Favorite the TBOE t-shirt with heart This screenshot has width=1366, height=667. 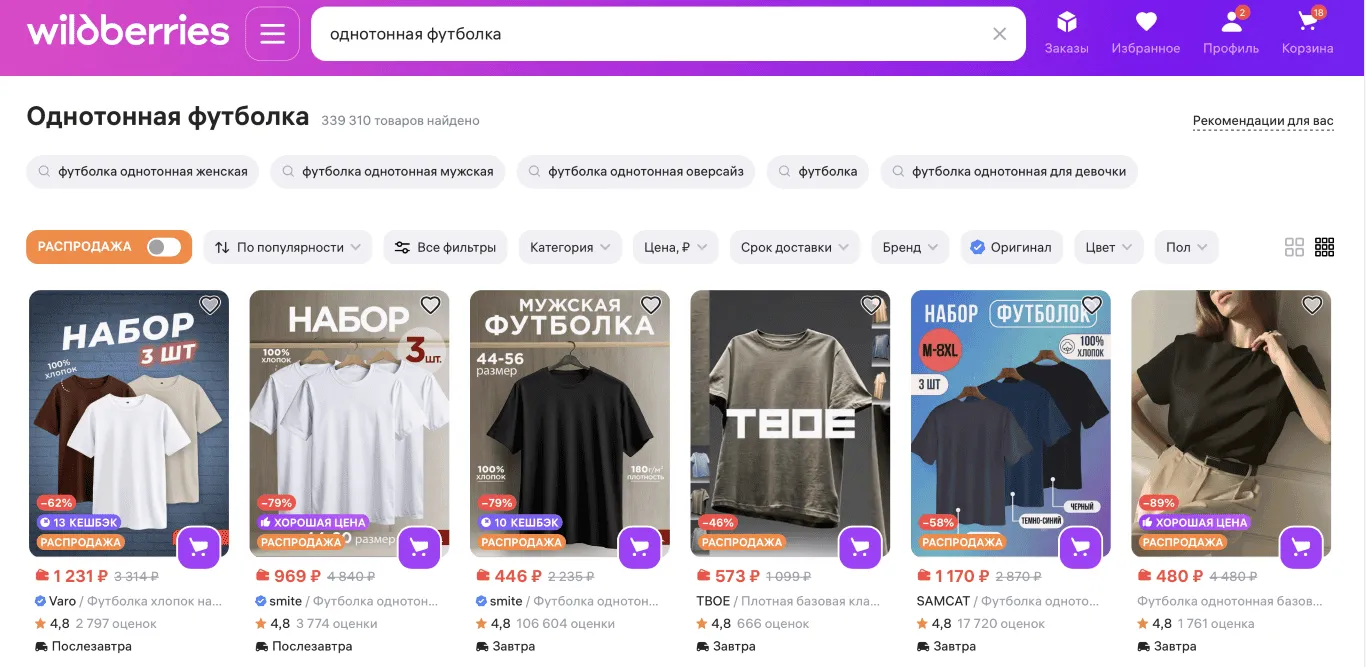pos(871,305)
